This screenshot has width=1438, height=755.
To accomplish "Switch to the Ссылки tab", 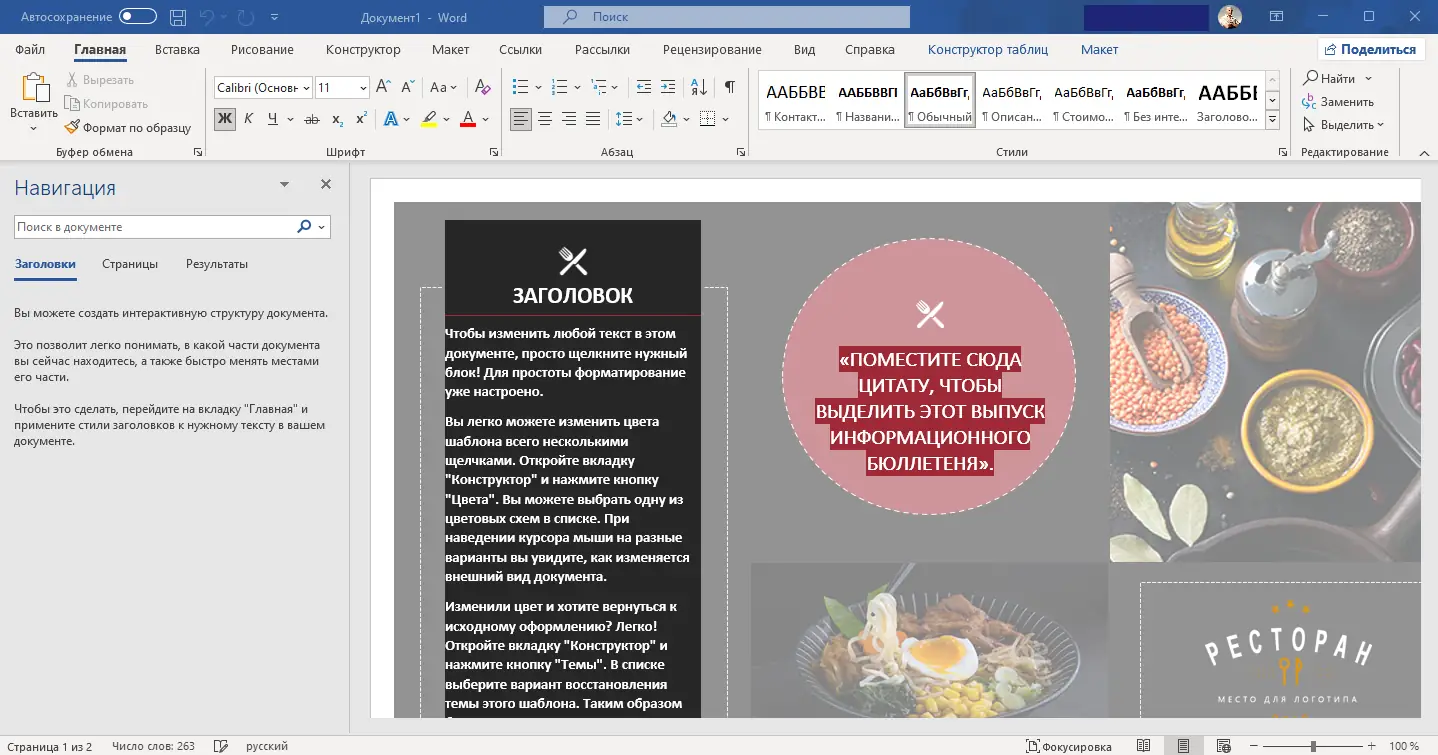I will [521, 49].
